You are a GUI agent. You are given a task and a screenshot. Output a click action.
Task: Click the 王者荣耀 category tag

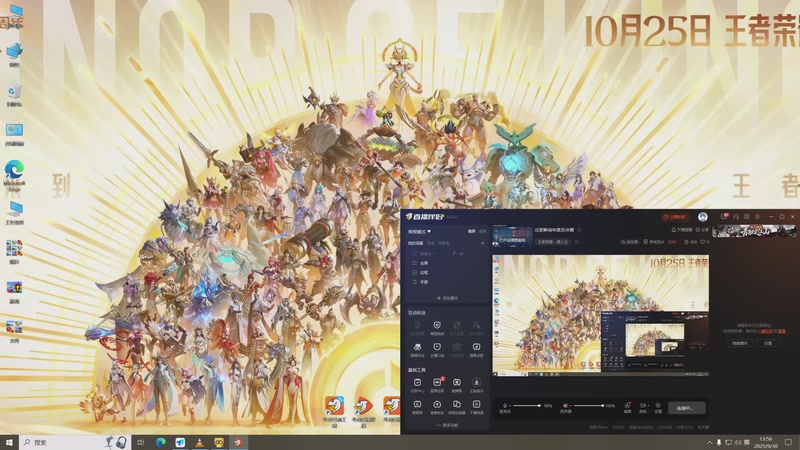pos(553,241)
